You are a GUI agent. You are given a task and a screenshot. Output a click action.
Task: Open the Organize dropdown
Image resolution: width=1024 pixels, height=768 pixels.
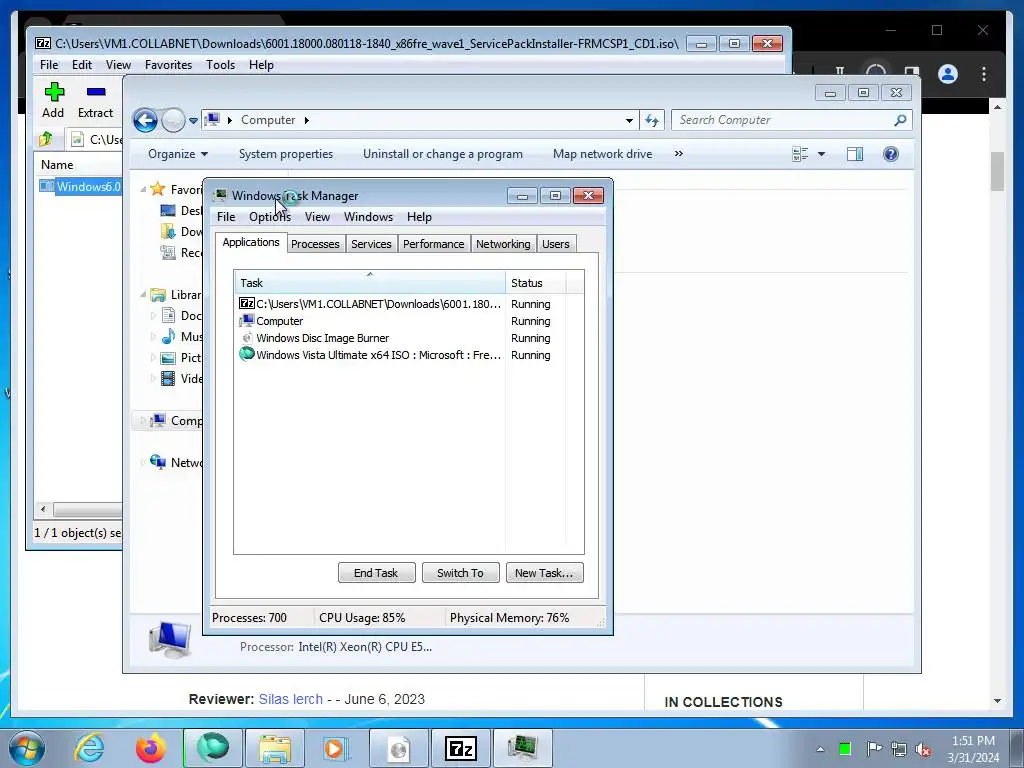click(178, 154)
